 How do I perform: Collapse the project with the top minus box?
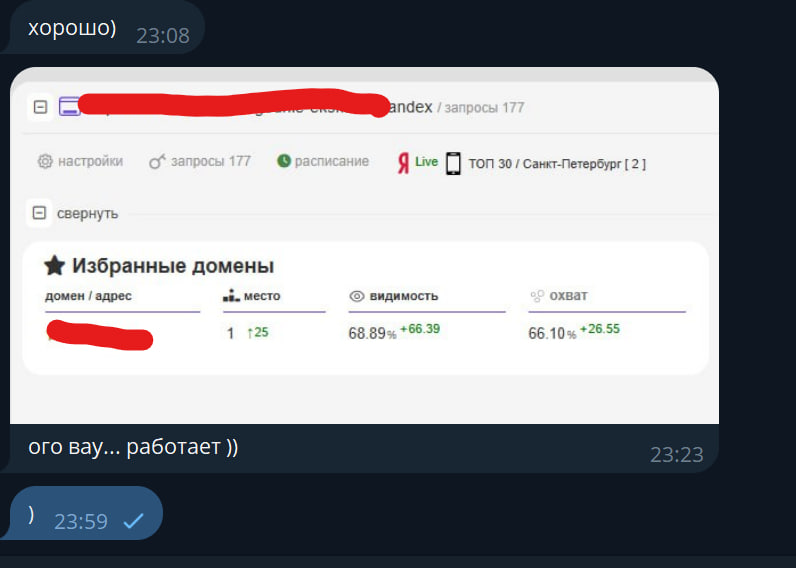point(40,107)
